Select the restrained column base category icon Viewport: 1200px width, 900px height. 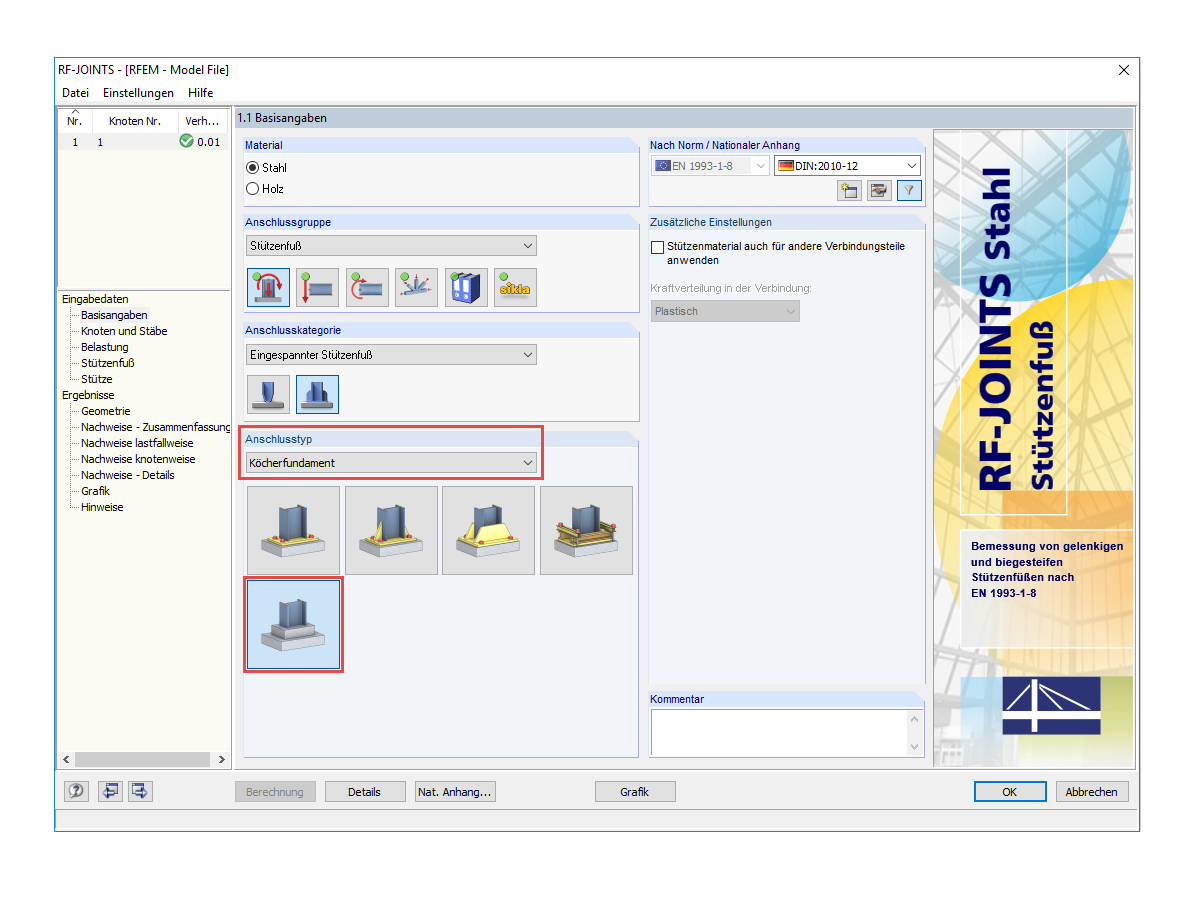click(x=317, y=395)
